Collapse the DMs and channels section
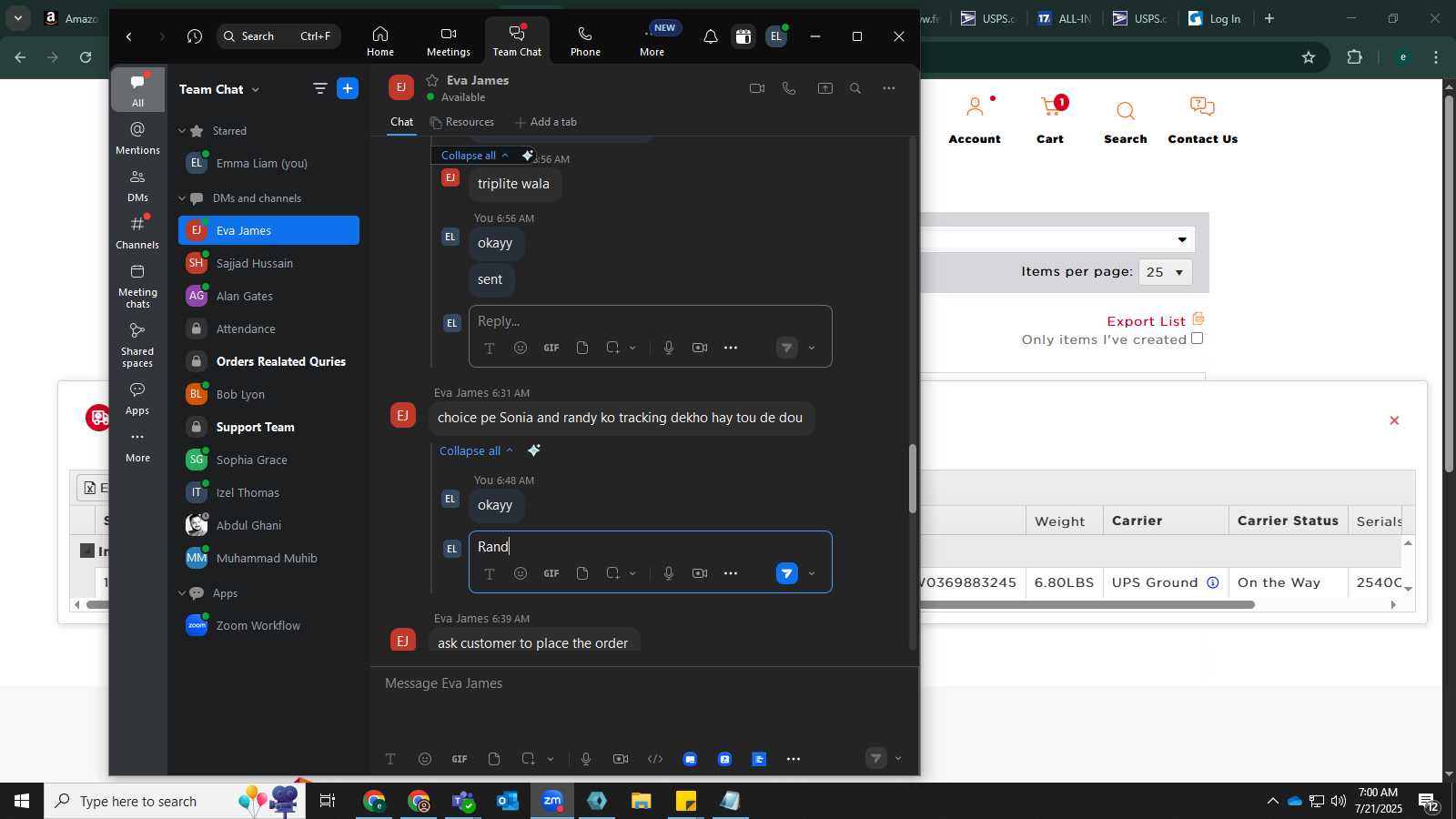1456x819 pixels. coord(182,198)
